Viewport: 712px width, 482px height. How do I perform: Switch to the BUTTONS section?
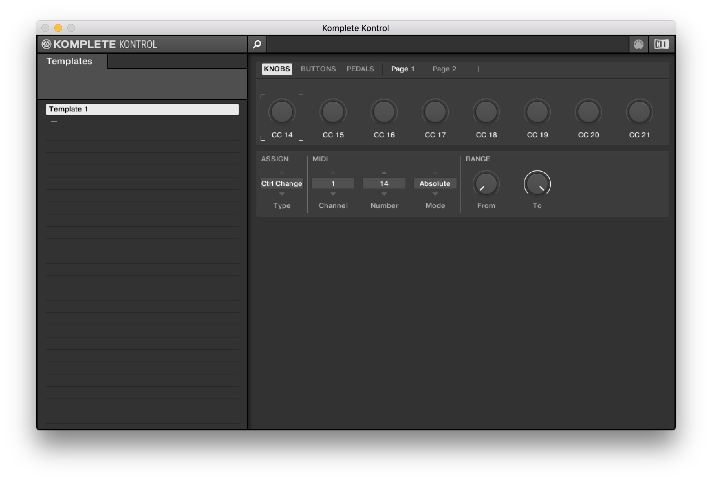pyautogui.click(x=318, y=69)
